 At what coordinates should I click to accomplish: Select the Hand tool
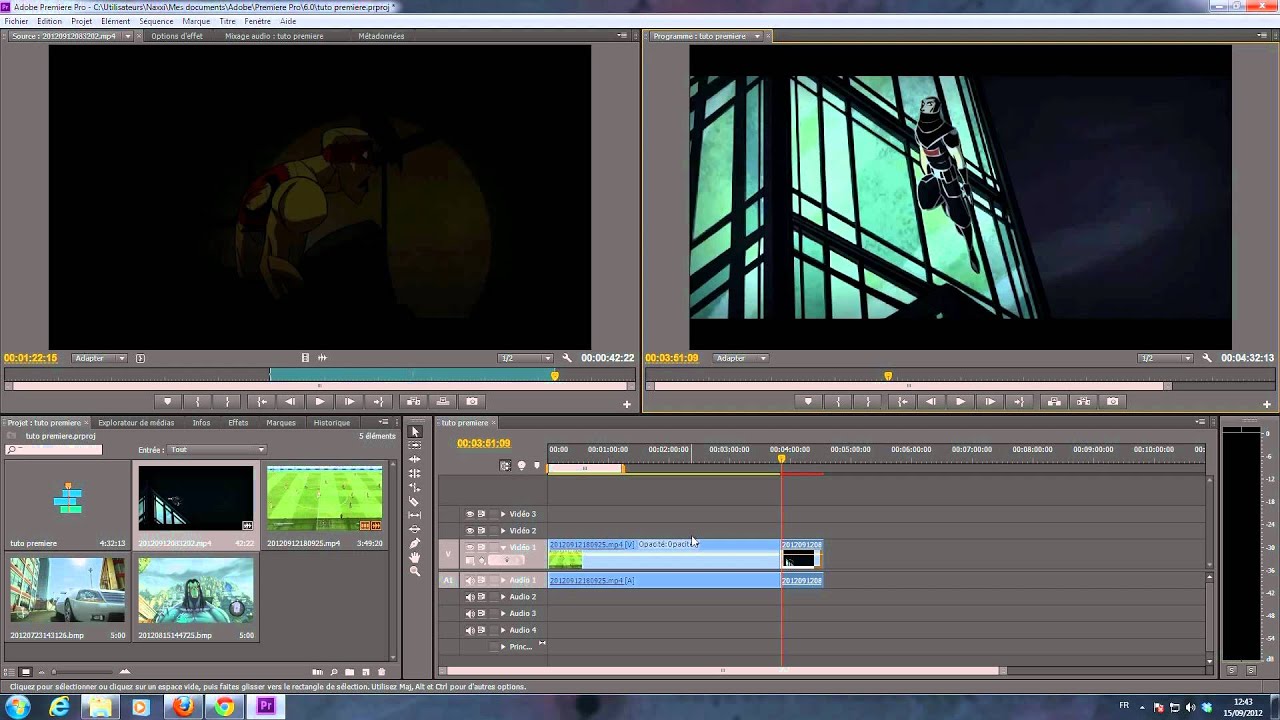click(415, 557)
